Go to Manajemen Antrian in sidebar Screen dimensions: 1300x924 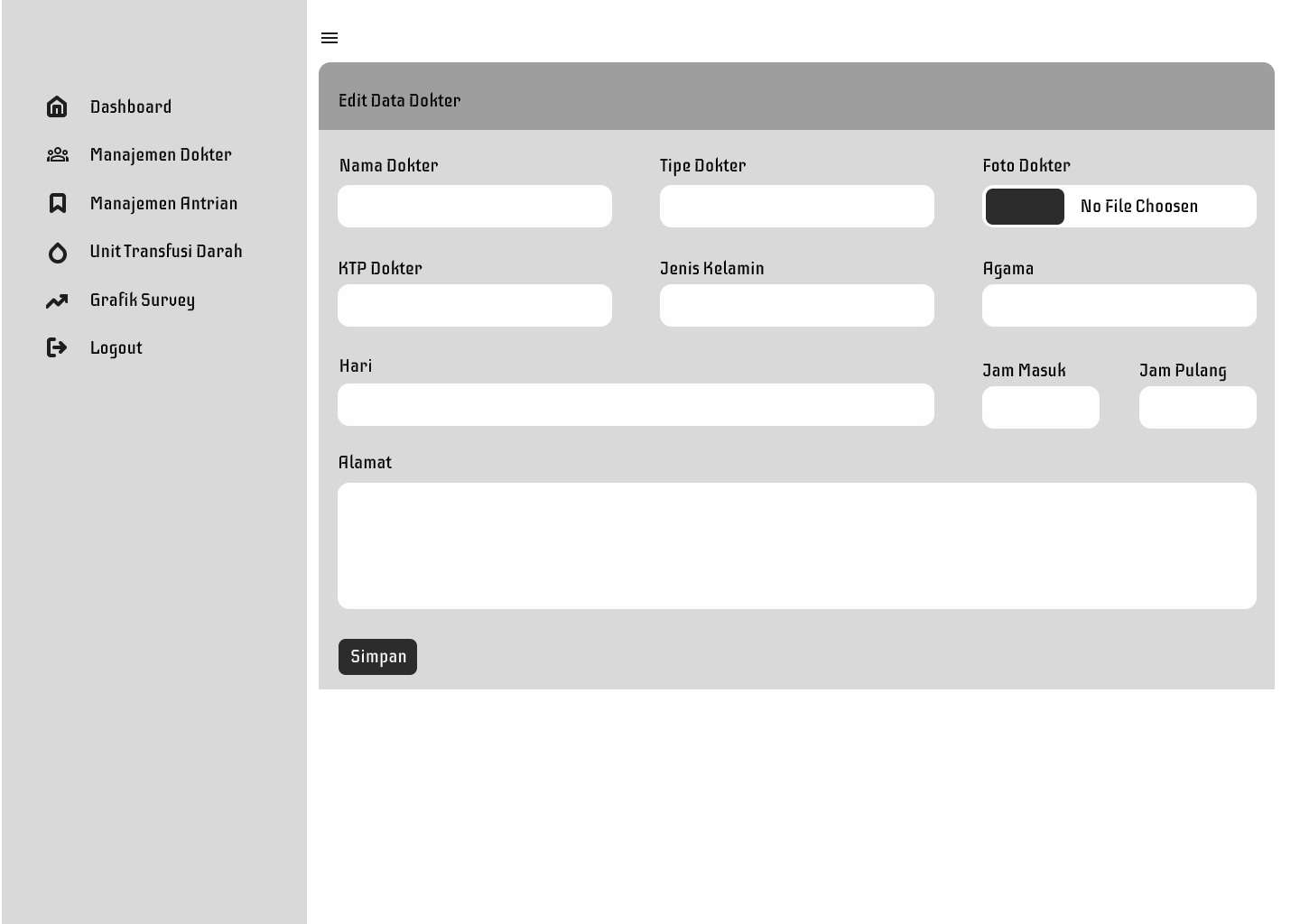(x=163, y=203)
